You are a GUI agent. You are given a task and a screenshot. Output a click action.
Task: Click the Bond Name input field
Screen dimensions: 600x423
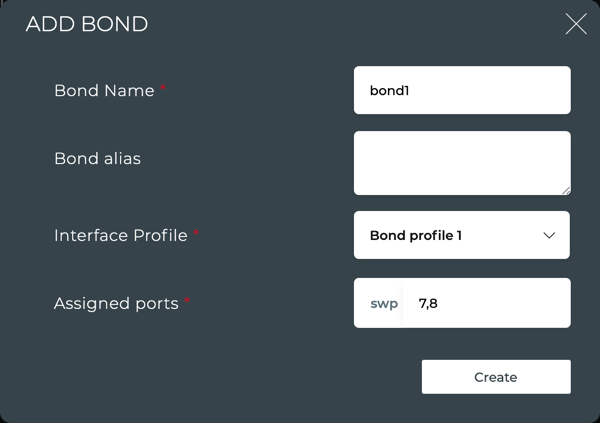[x=462, y=90]
